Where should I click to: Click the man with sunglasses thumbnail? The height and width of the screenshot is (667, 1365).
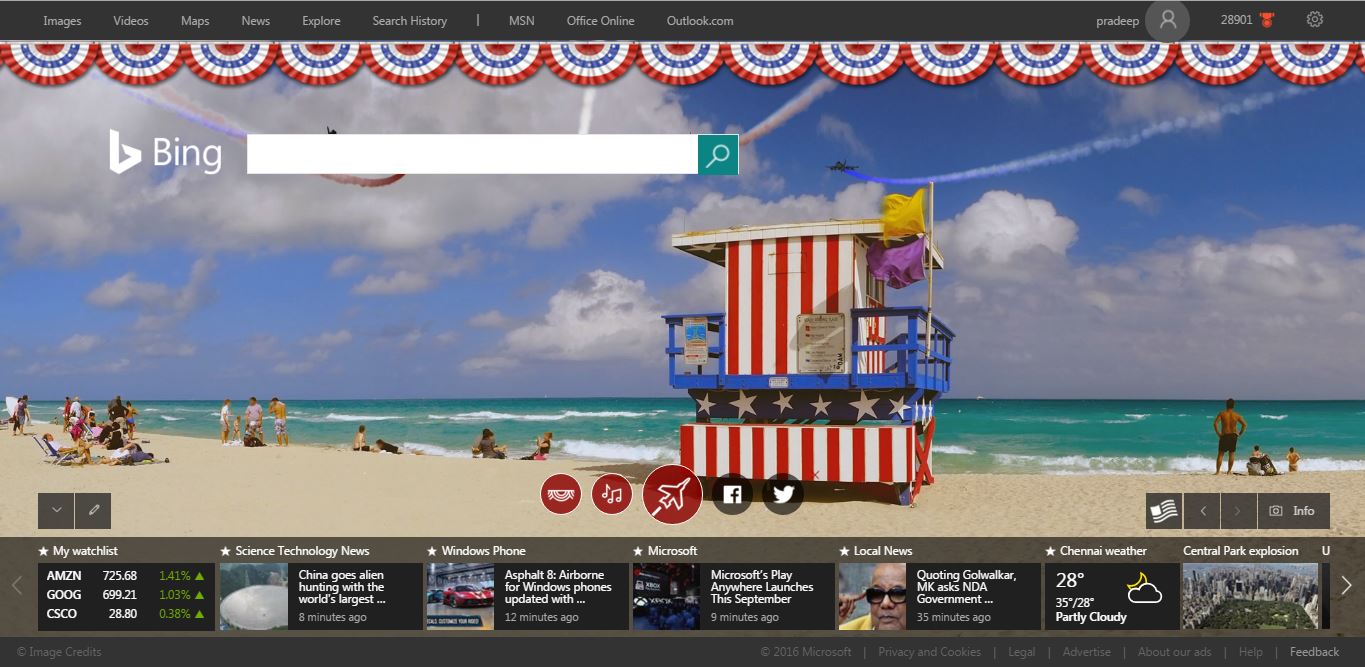[x=873, y=597]
